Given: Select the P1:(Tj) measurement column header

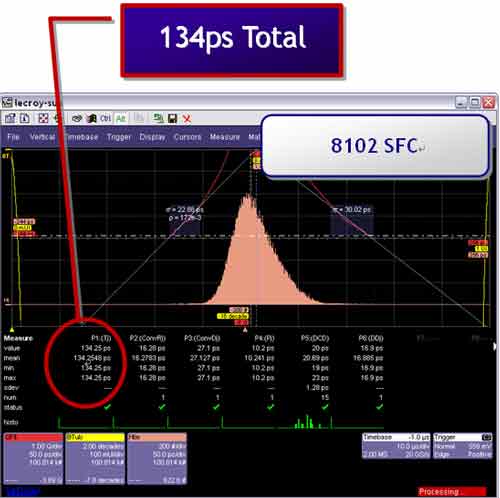Looking at the screenshot, I should 101,338.
